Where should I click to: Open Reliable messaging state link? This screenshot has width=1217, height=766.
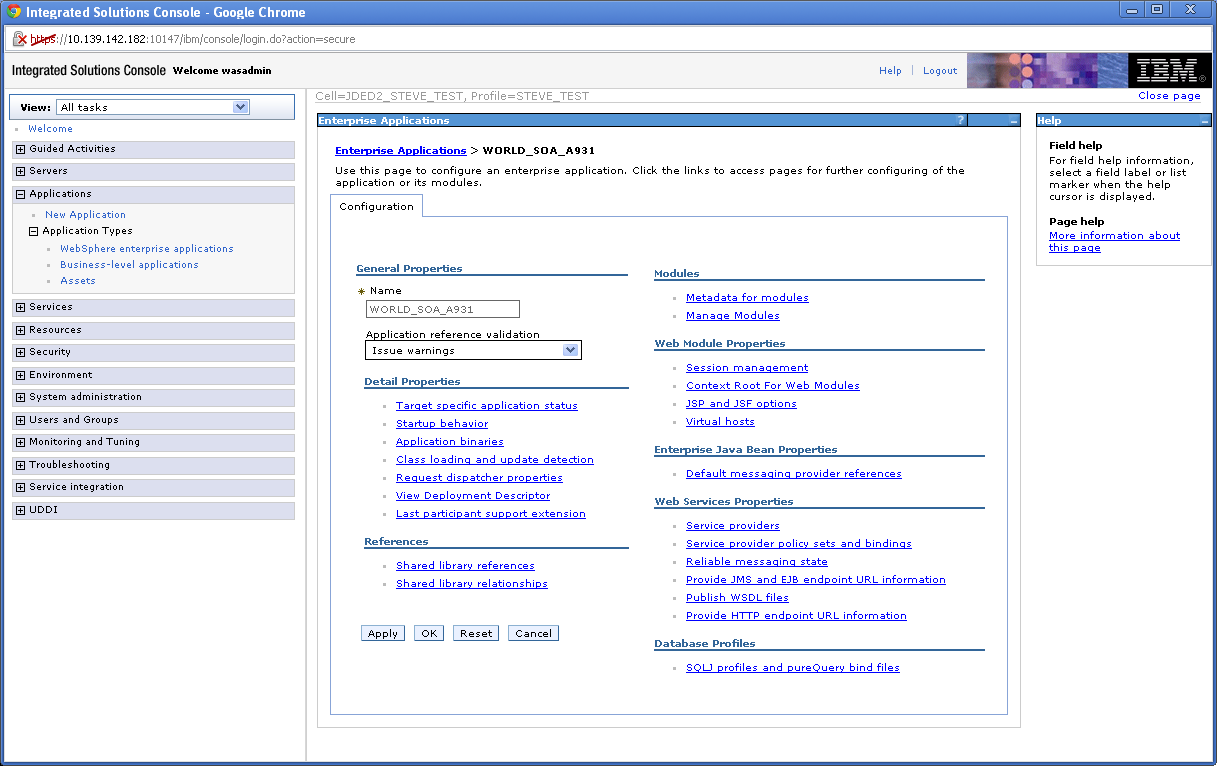757,562
